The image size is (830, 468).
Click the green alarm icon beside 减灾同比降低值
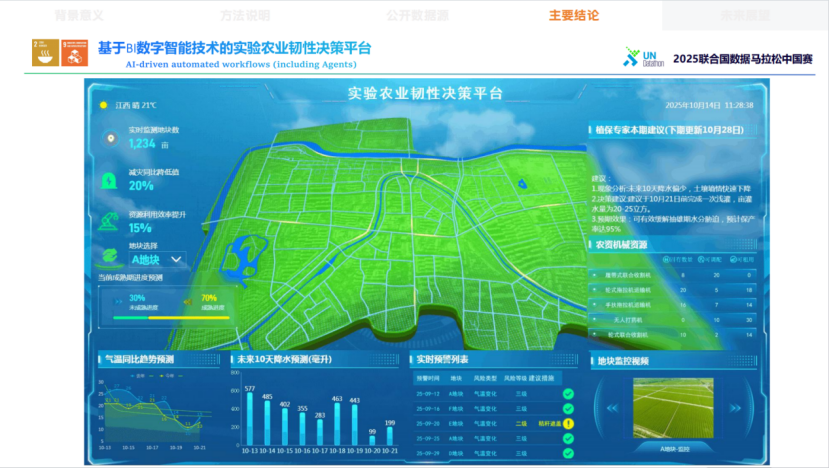tap(110, 180)
